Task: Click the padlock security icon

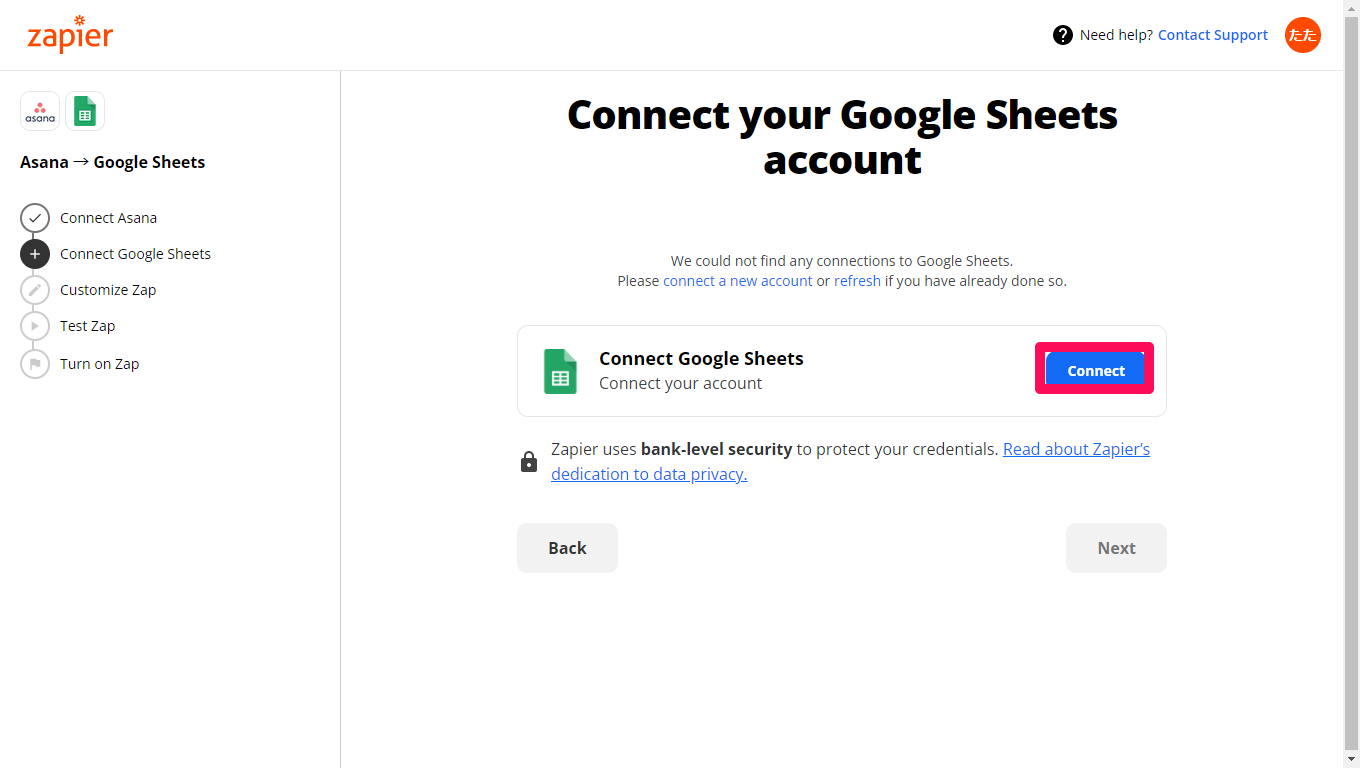Action: 529,461
